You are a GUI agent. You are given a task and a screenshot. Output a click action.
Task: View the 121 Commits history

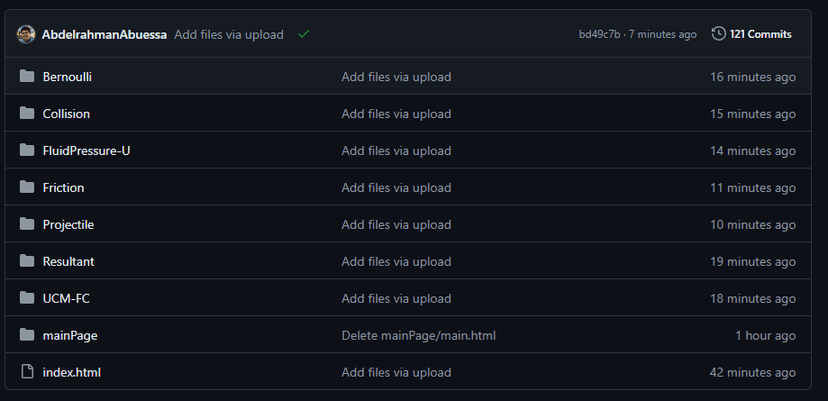760,34
